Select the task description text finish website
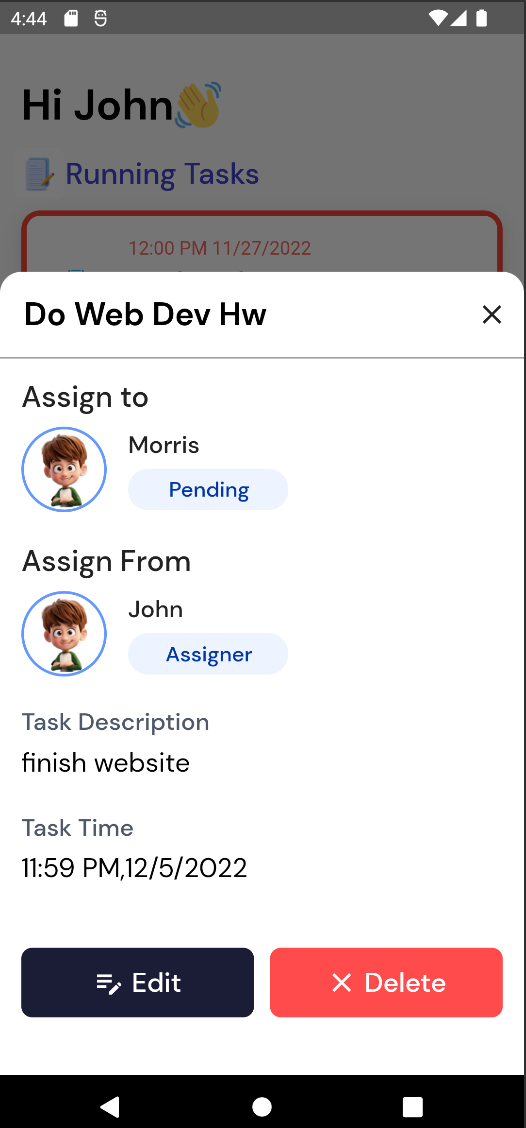 (106, 763)
